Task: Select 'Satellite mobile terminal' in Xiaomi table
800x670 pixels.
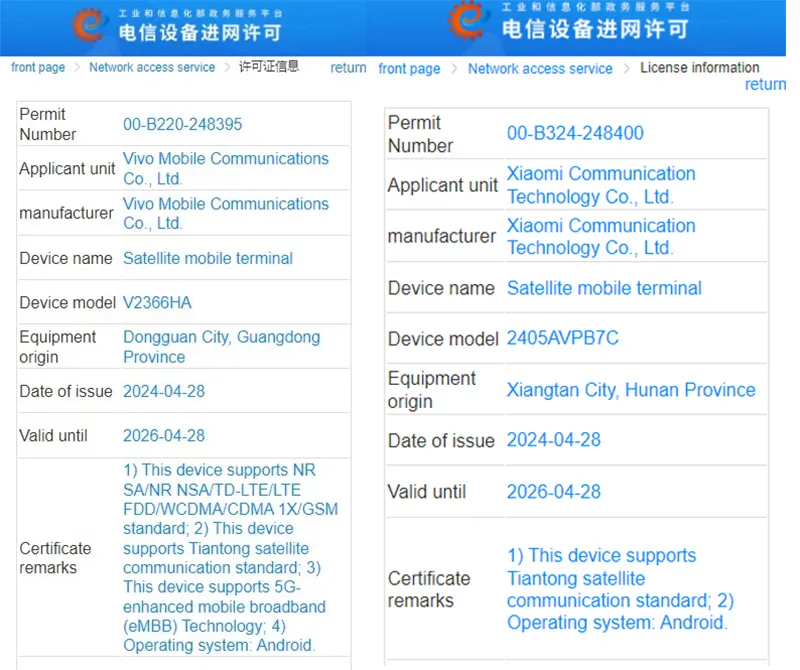Action: pos(604,288)
